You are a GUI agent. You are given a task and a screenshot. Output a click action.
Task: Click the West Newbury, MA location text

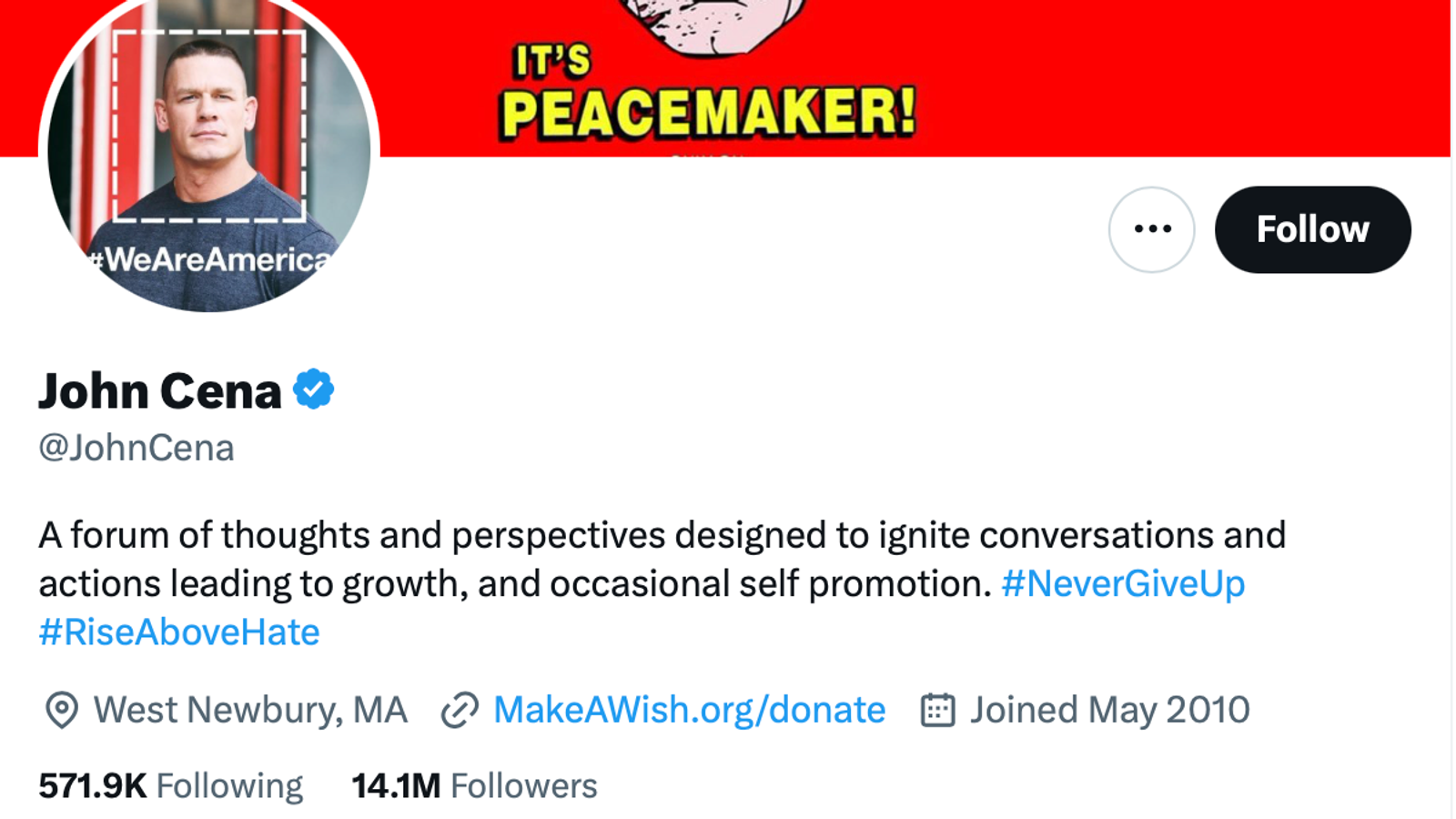[x=250, y=710]
